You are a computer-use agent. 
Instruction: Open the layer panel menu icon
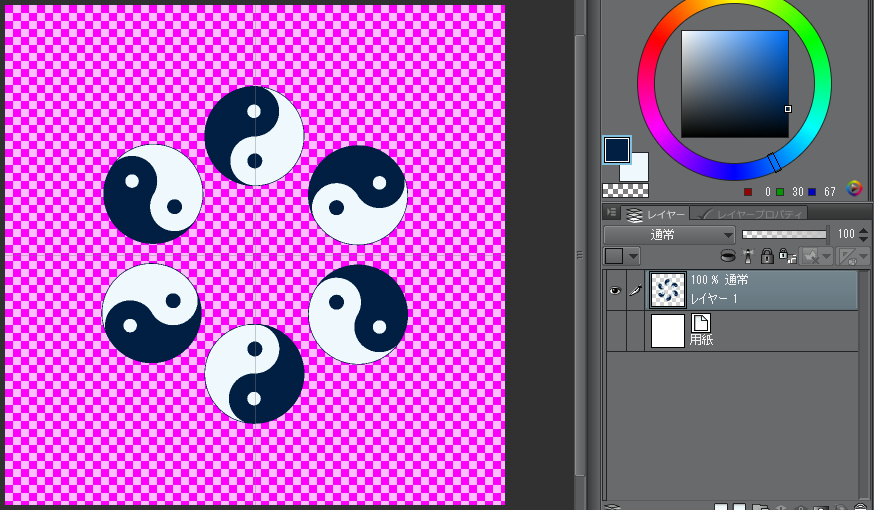click(x=611, y=212)
